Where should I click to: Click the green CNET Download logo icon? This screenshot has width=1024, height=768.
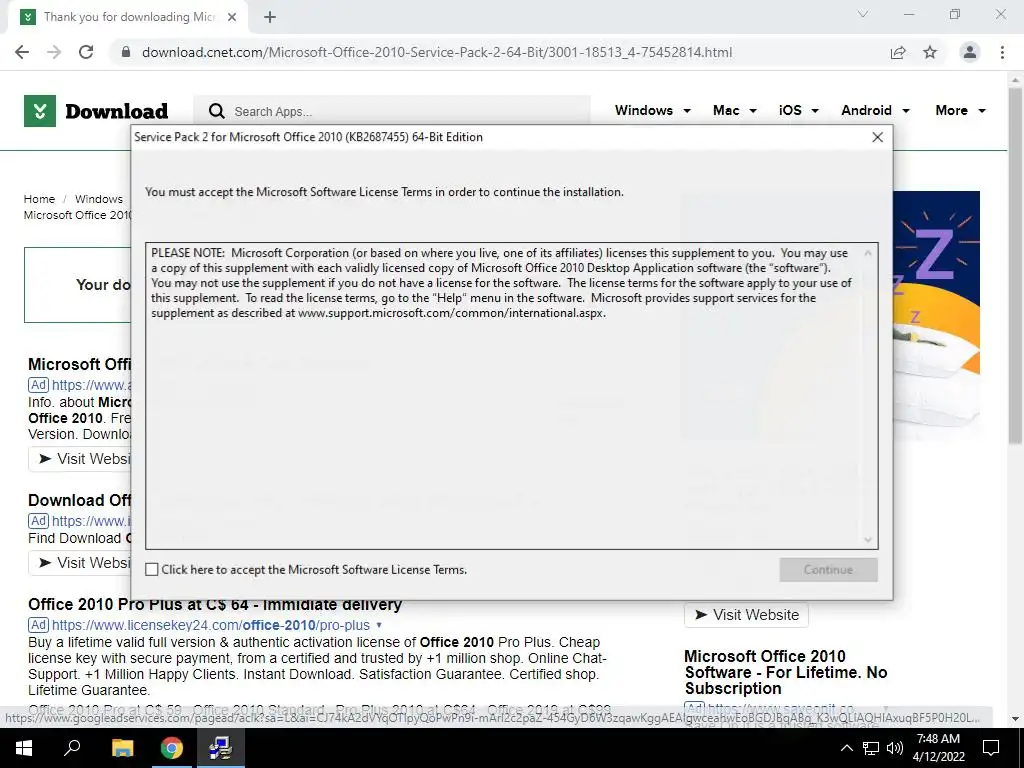(x=40, y=111)
